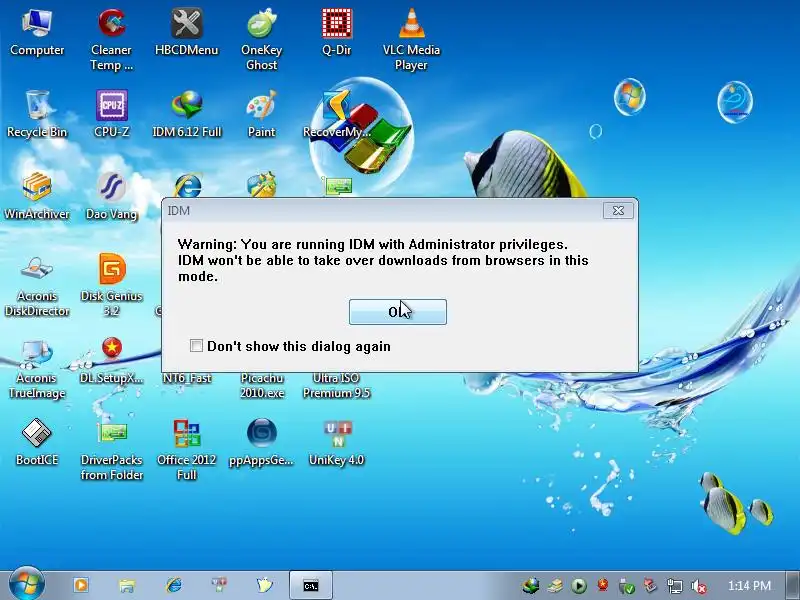The width and height of the screenshot is (800, 600).
Task: Select the UniKey 4.0 shortcut
Action: point(336,442)
